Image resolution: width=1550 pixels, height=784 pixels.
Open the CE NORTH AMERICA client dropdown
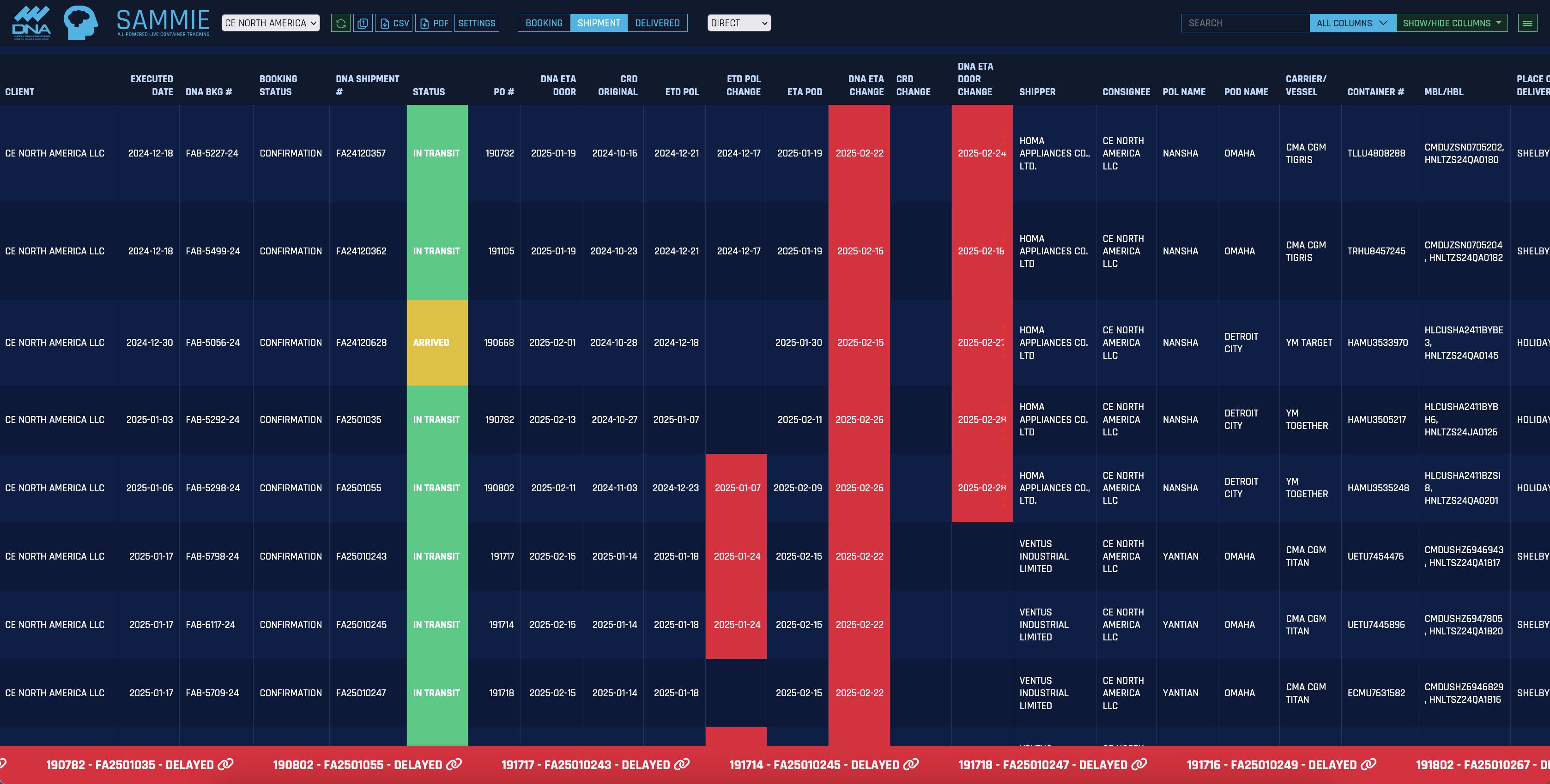coord(271,23)
